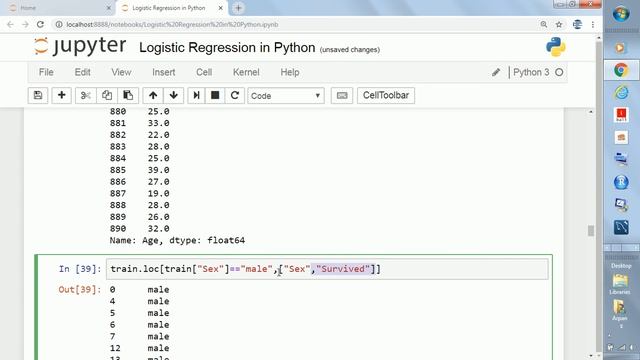
Task: Click text 'Name: Age, dtype: float64'
Action: [177, 240]
